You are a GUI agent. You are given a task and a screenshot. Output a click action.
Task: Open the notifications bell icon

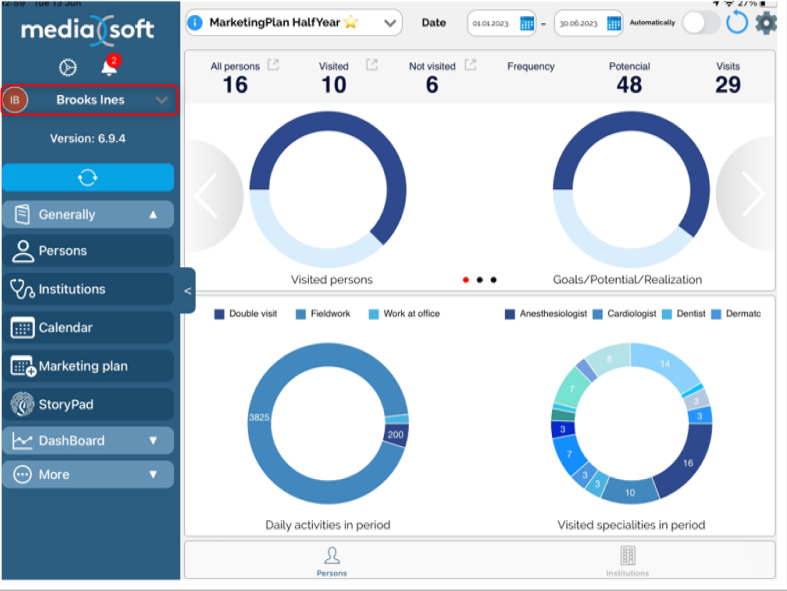109,68
